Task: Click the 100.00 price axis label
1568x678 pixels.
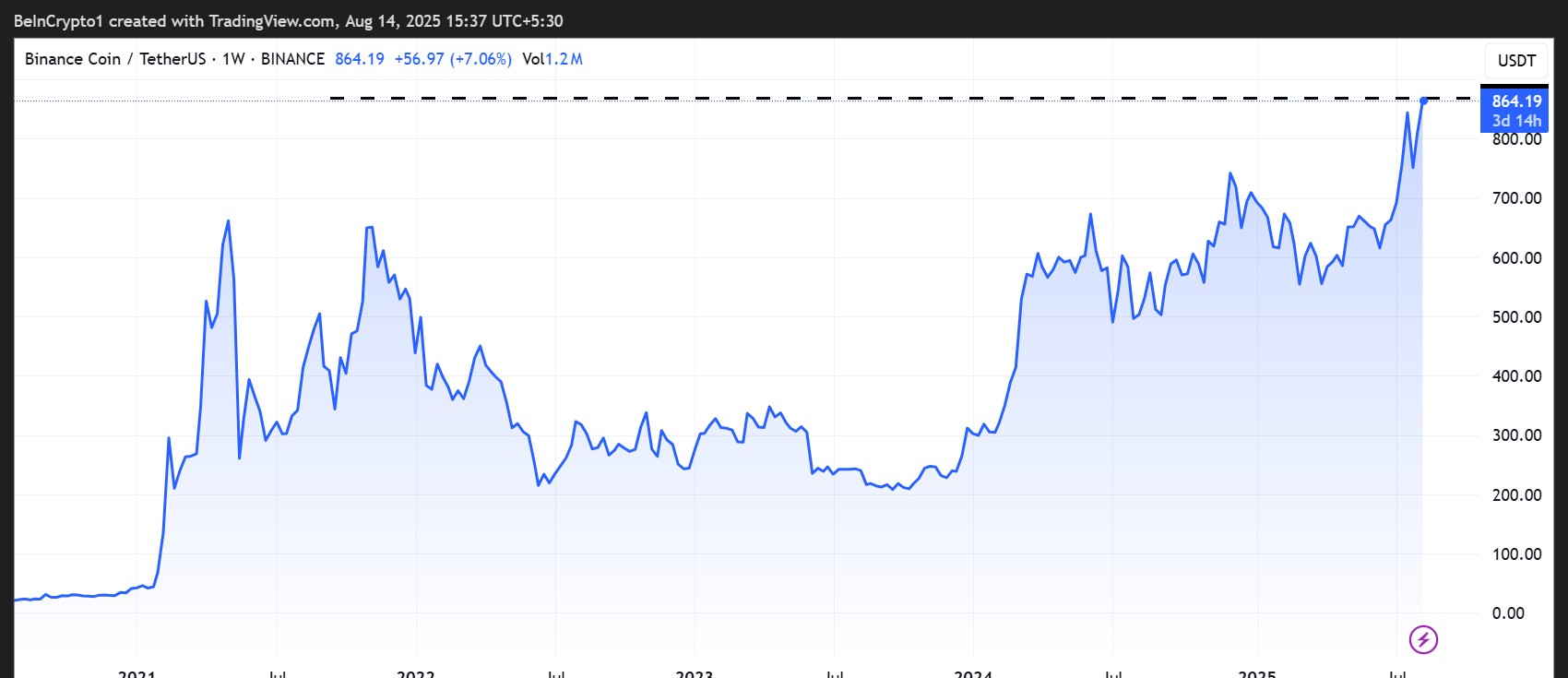Action: (1516, 553)
